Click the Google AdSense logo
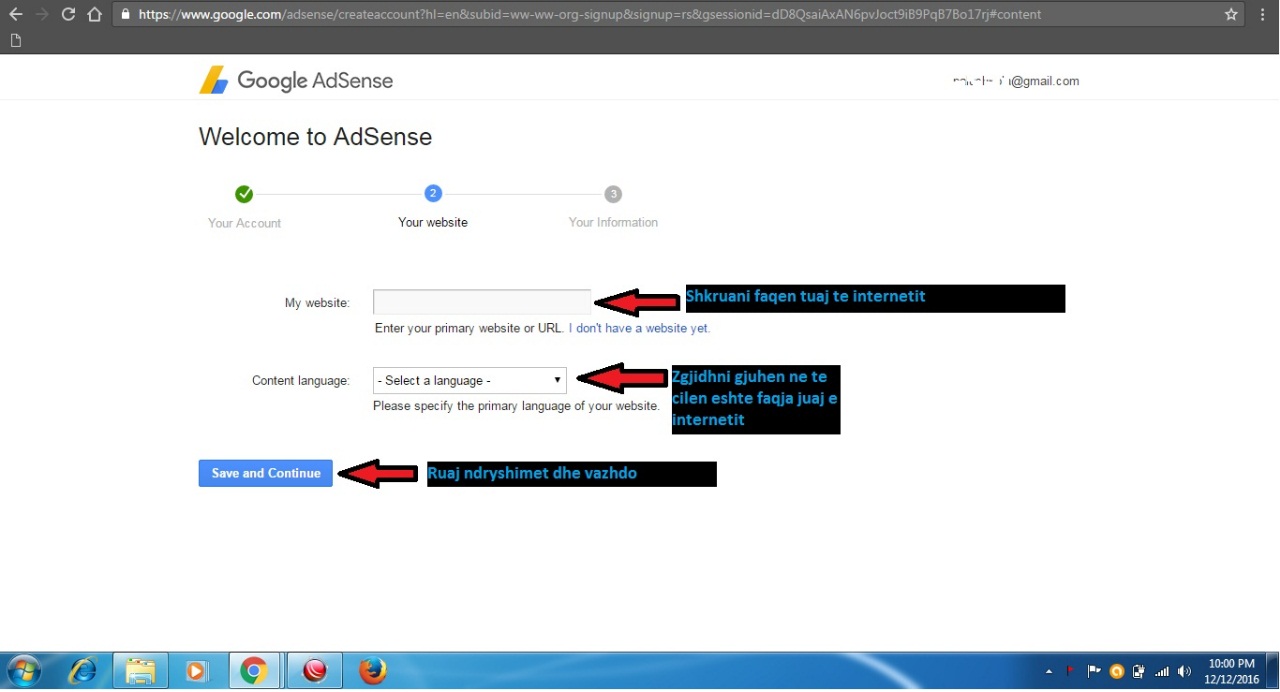This screenshot has width=1280, height=692. tap(296, 81)
